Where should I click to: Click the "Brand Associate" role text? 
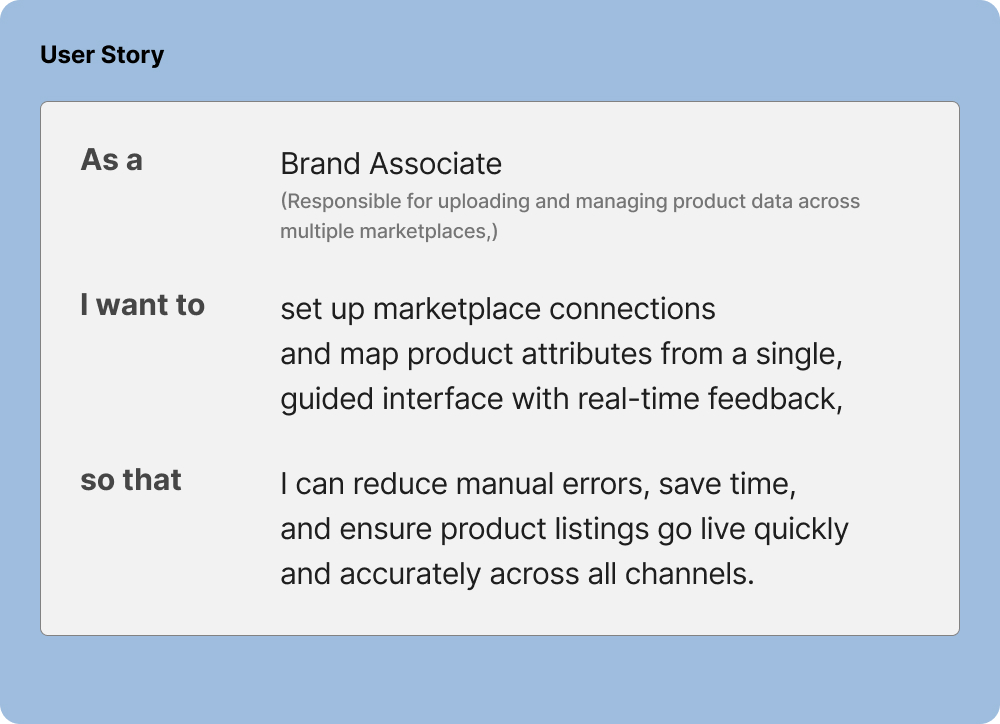pyautogui.click(x=391, y=163)
